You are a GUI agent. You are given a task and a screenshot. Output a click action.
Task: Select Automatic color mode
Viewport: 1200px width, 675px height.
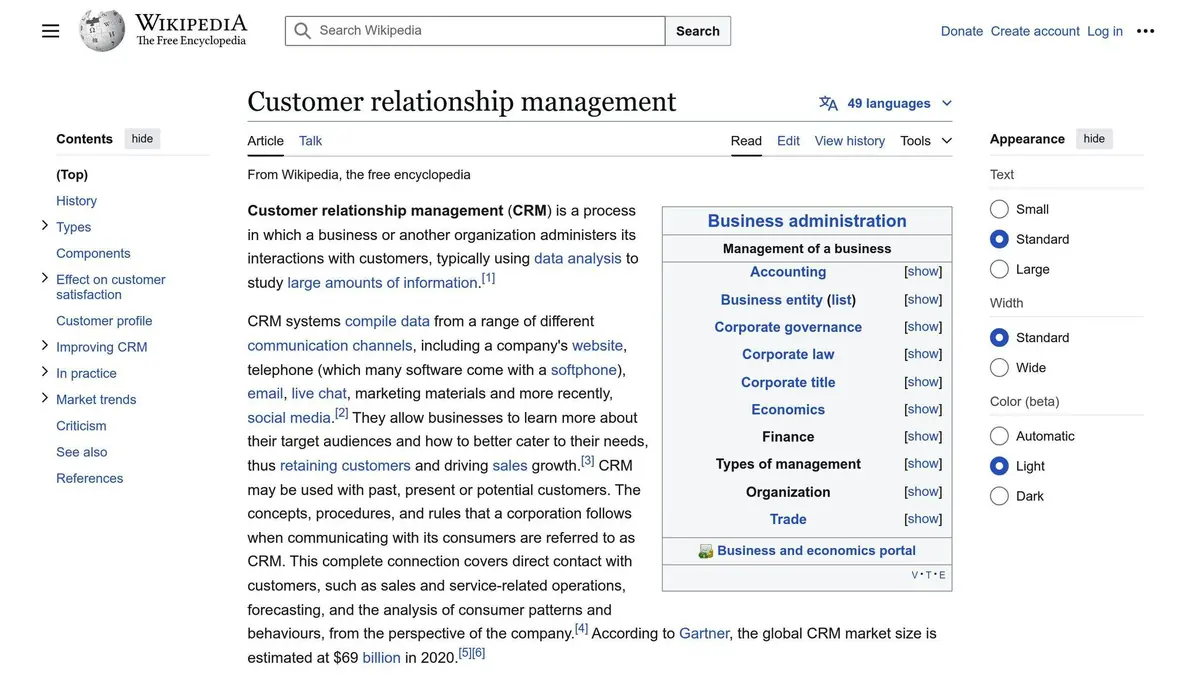[999, 436]
